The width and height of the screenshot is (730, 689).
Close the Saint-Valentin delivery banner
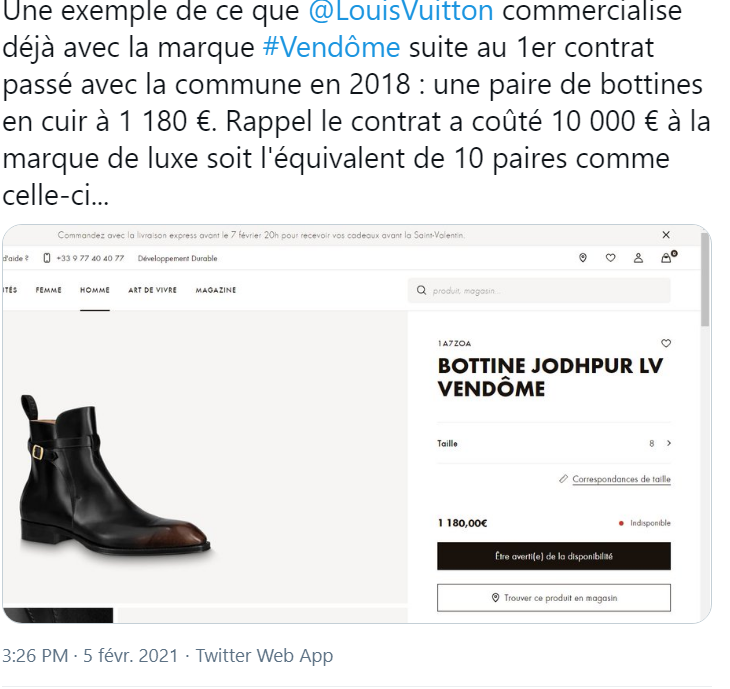(666, 235)
